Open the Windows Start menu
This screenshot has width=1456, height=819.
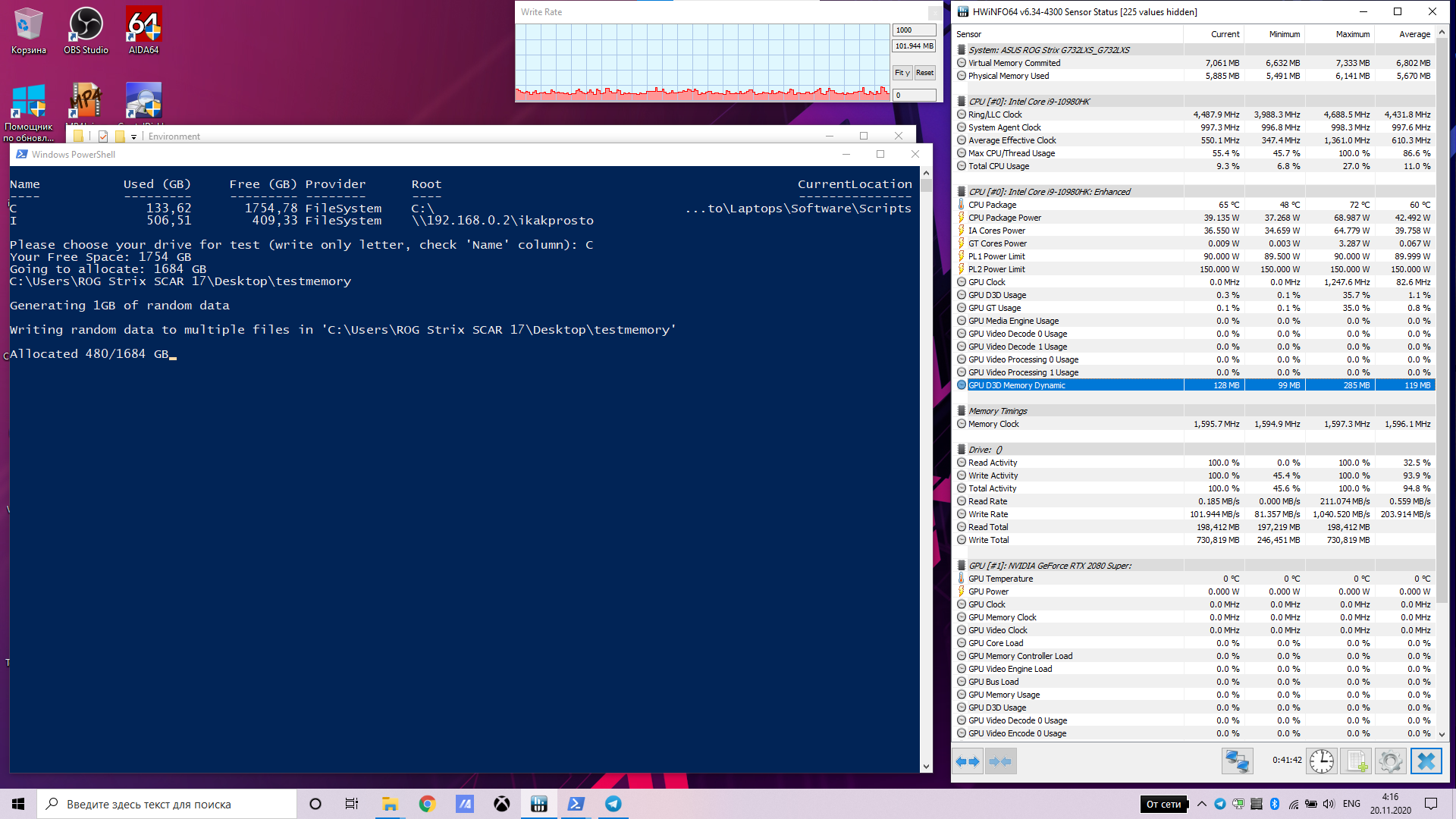[x=18, y=804]
